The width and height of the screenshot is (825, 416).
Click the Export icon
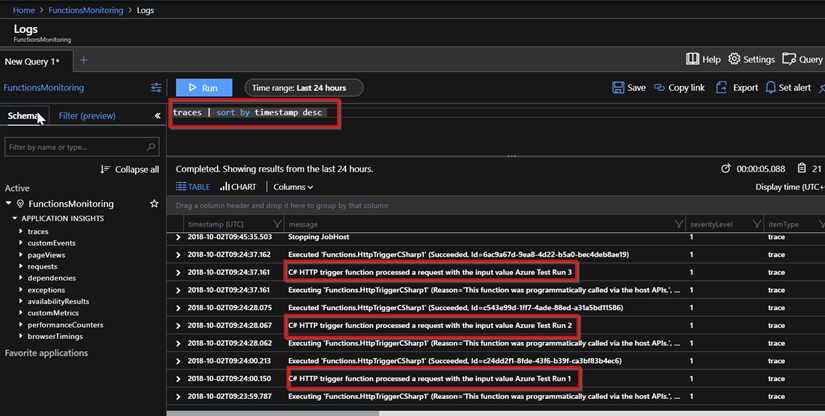(721, 88)
